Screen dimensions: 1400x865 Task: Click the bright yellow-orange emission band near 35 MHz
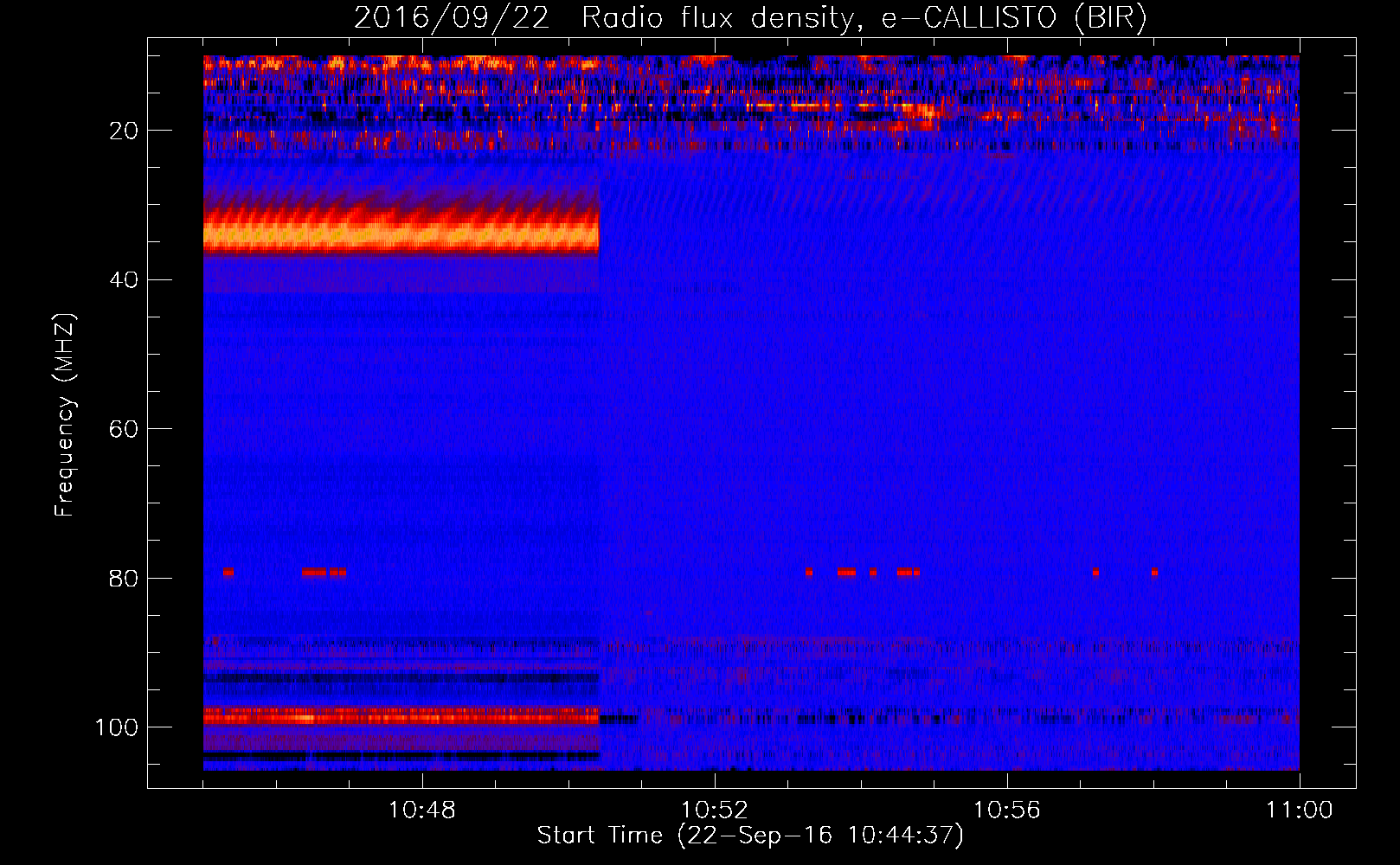tap(401, 234)
